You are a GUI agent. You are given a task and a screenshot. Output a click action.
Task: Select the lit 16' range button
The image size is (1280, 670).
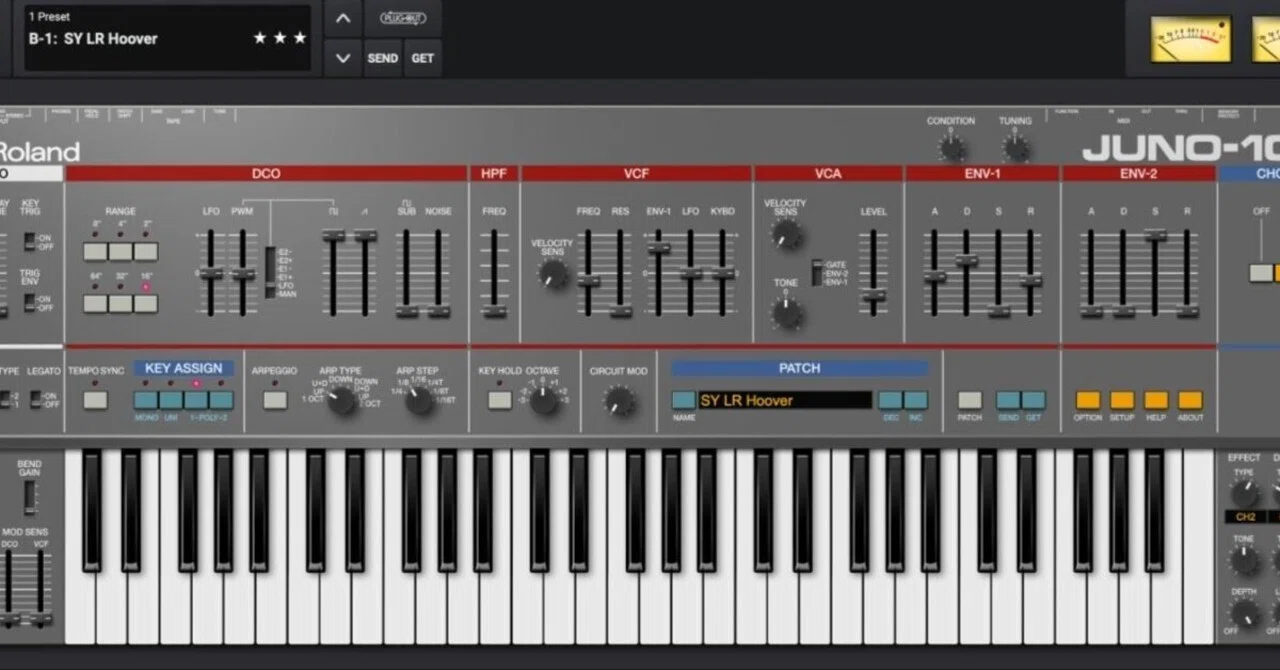146,303
